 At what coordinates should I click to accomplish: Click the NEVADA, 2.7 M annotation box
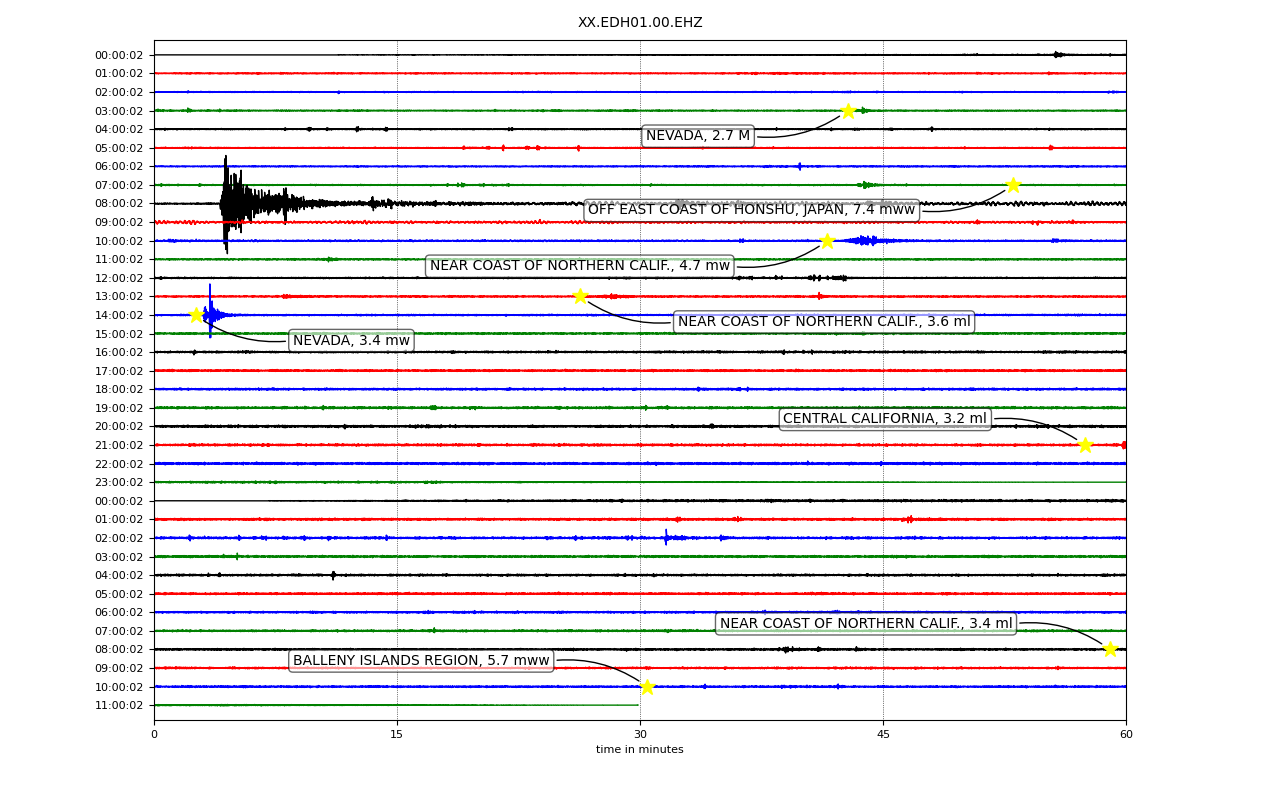pos(698,136)
